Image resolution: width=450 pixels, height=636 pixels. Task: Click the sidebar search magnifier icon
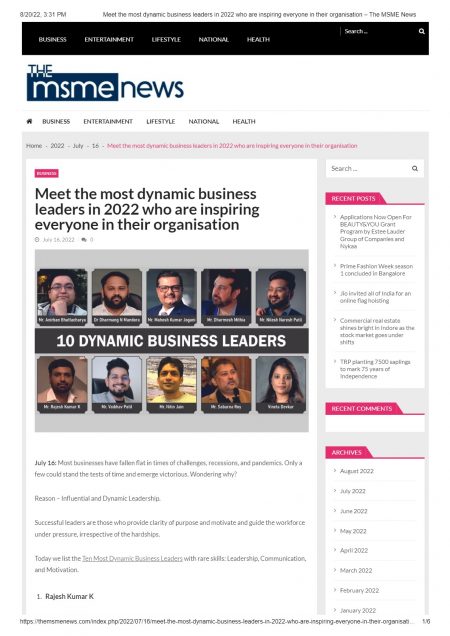415,168
